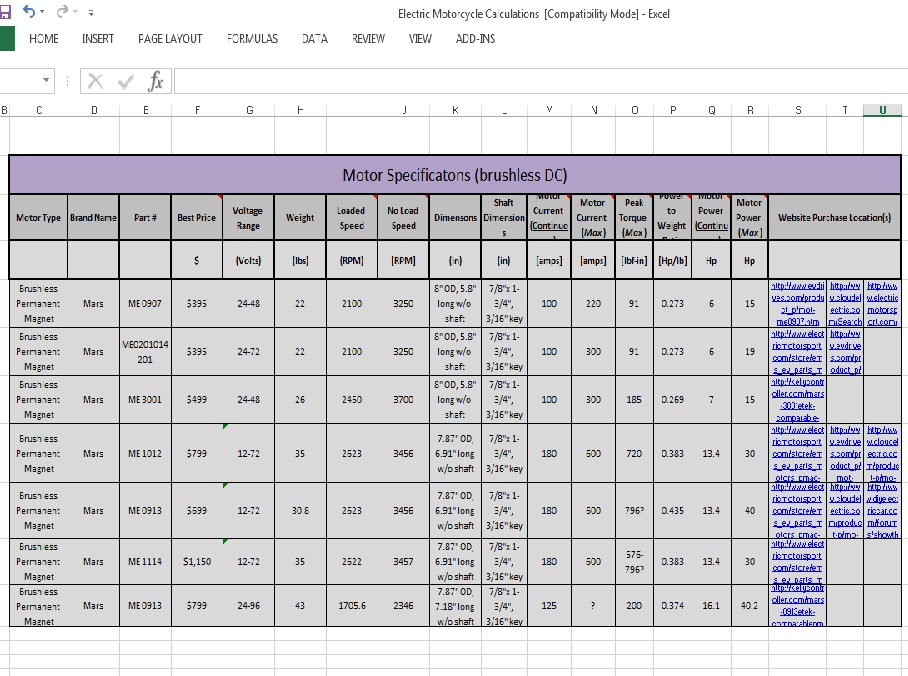Click the Part # header cell

point(145,218)
